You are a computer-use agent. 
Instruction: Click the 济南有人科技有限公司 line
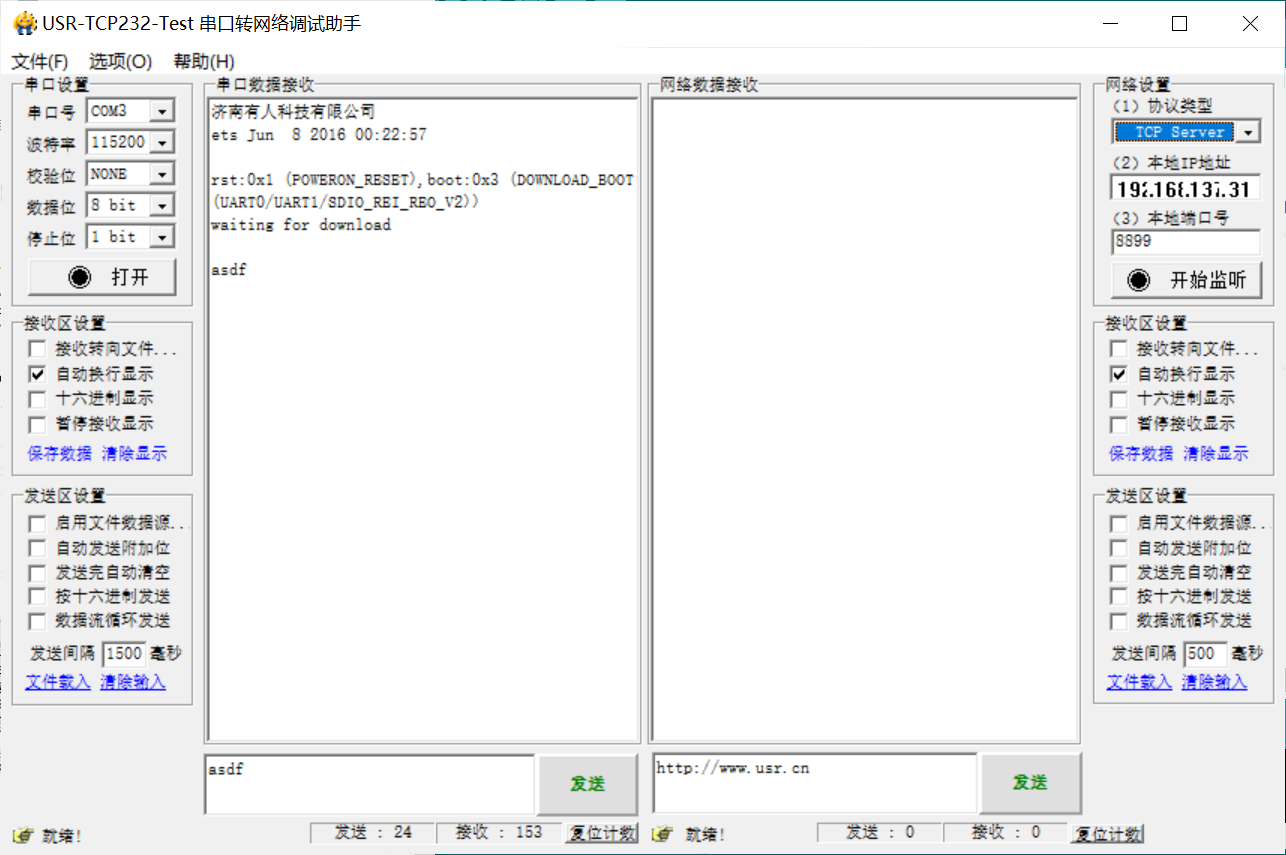(293, 111)
